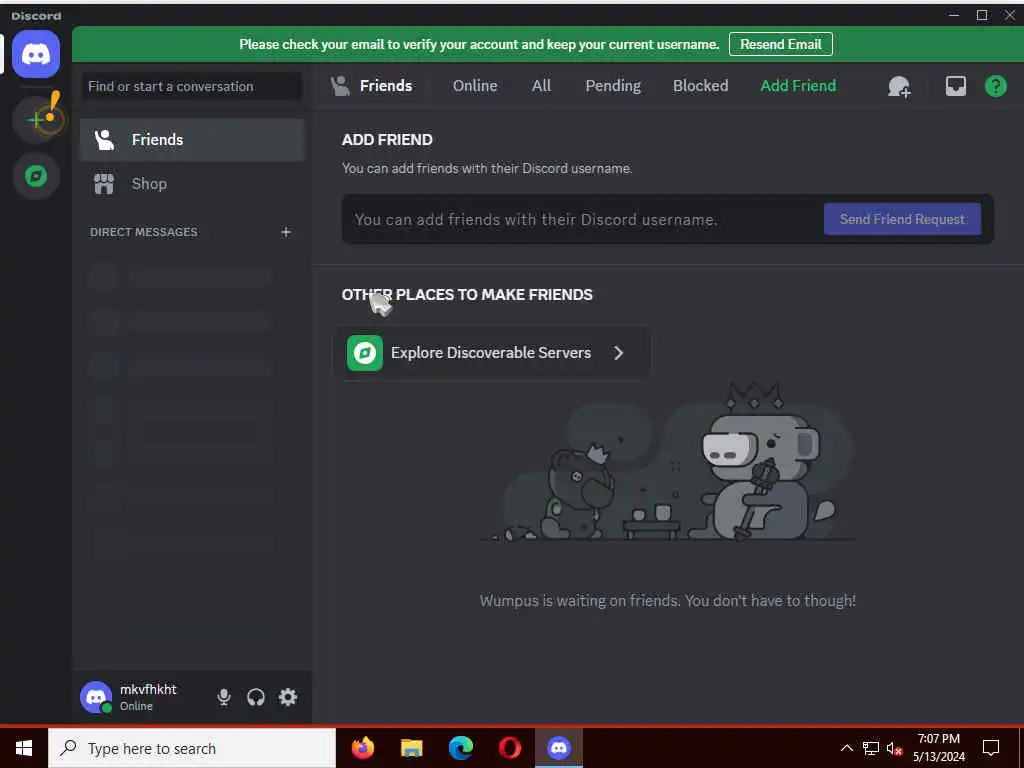Open Opera browser from the taskbar
The width and height of the screenshot is (1024, 768).
click(x=509, y=748)
